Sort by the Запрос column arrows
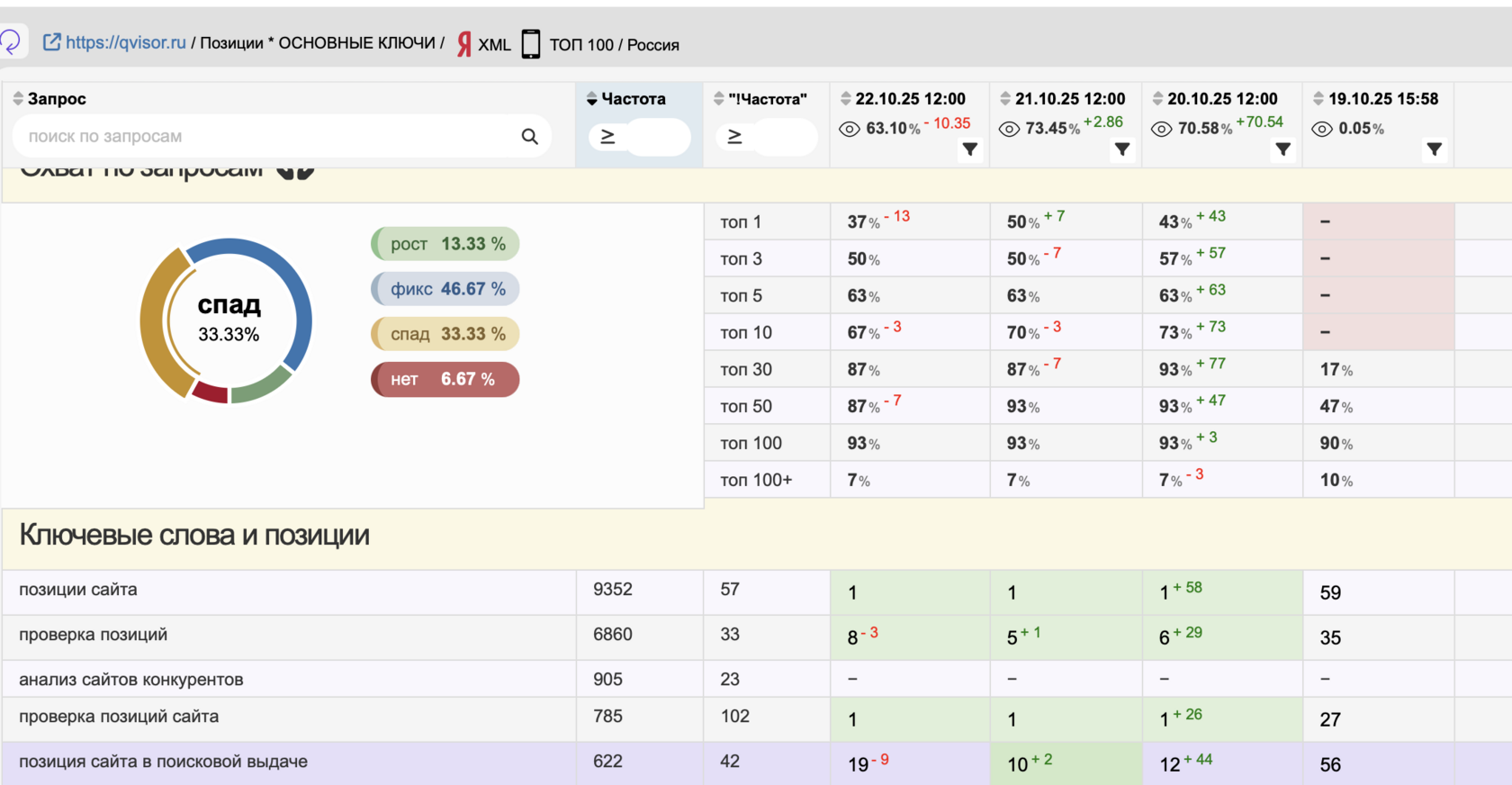Viewport: 1512px width, 785px height. (x=18, y=99)
